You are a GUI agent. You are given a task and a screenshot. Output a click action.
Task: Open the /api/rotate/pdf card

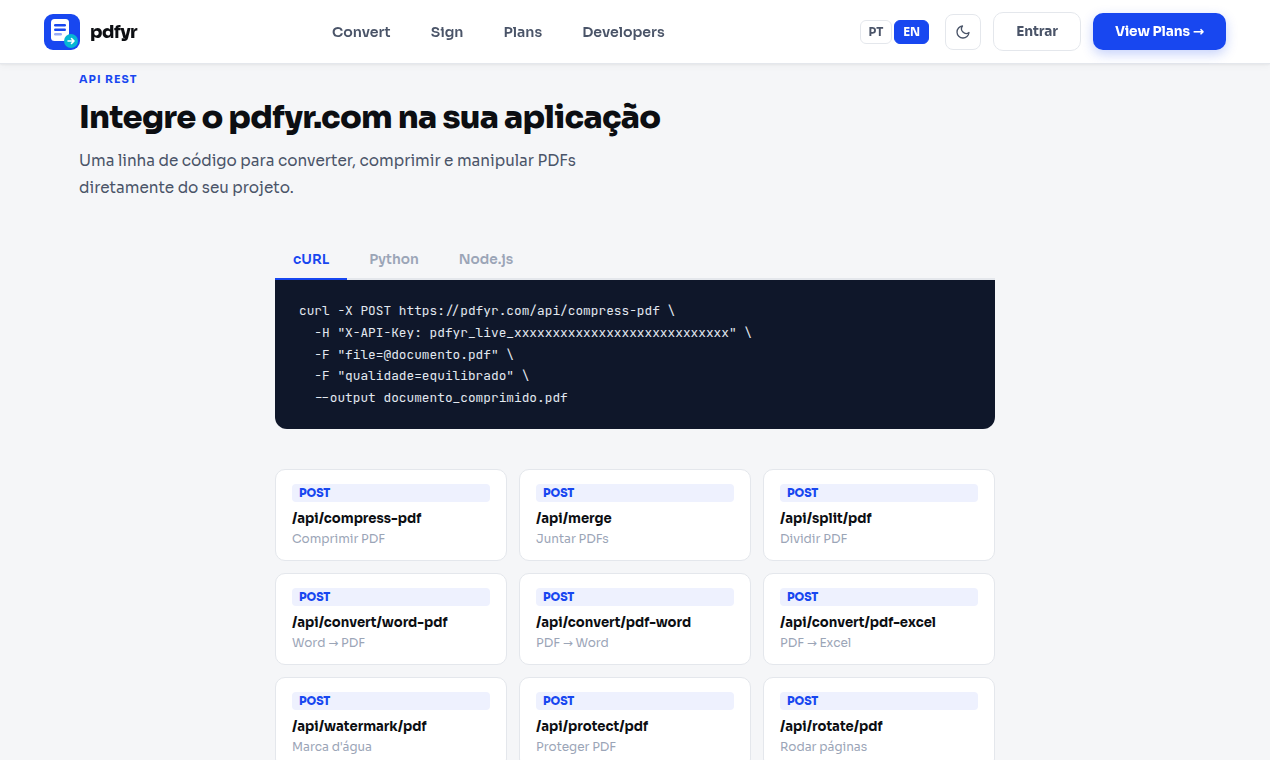coord(879,719)
